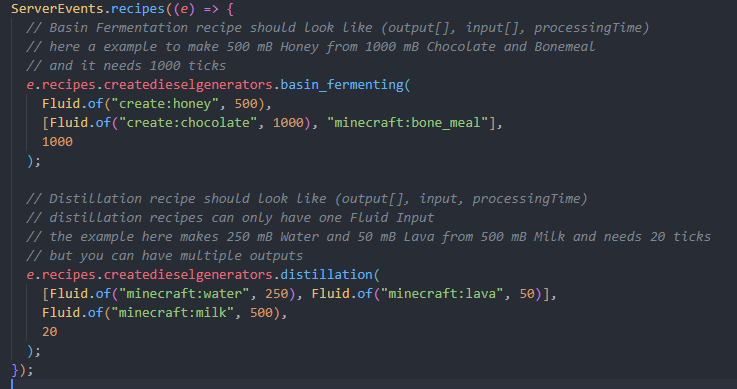Click comment about one Fluid Input
Viewport: 737px width, 389px height.
[x=230, y=218]
